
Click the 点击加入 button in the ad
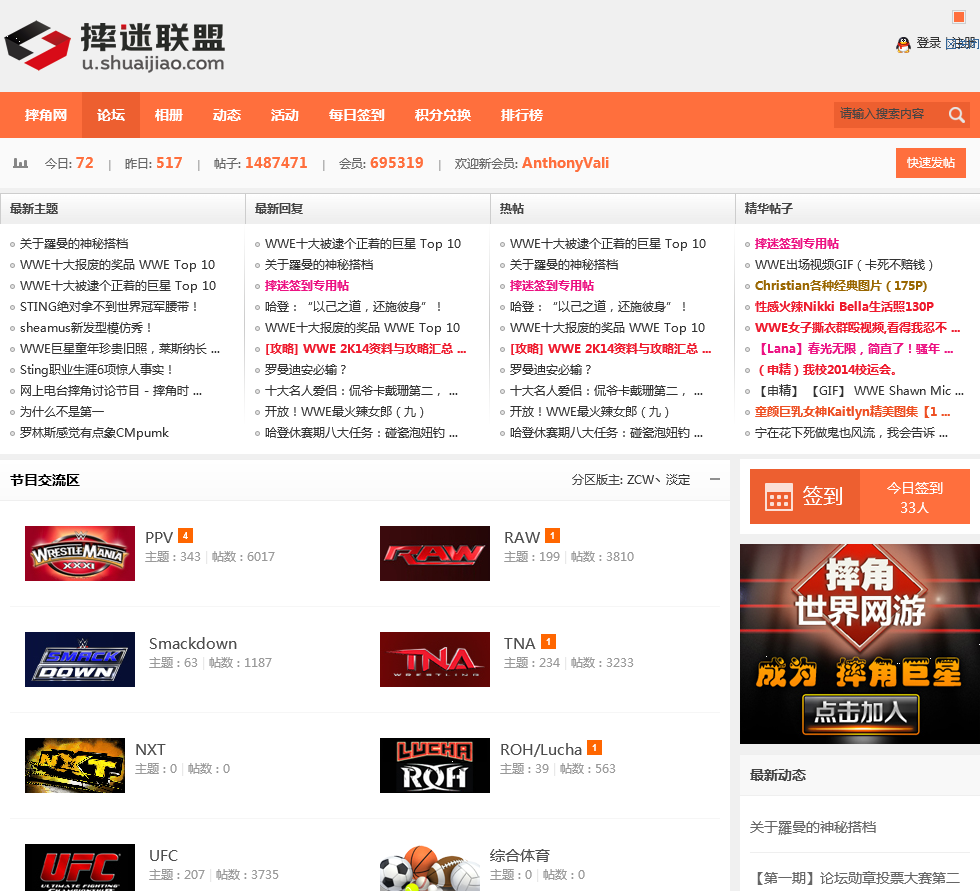[860, 714]
